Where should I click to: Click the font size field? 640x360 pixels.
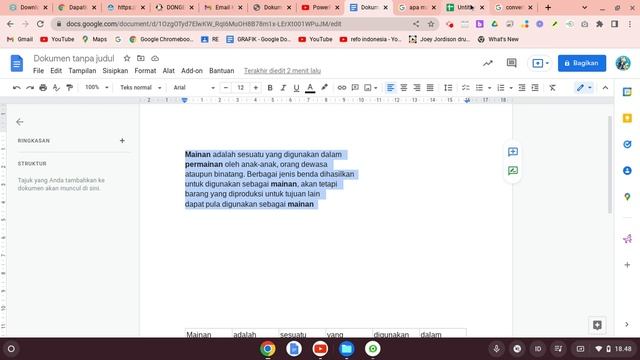[241, 87]
